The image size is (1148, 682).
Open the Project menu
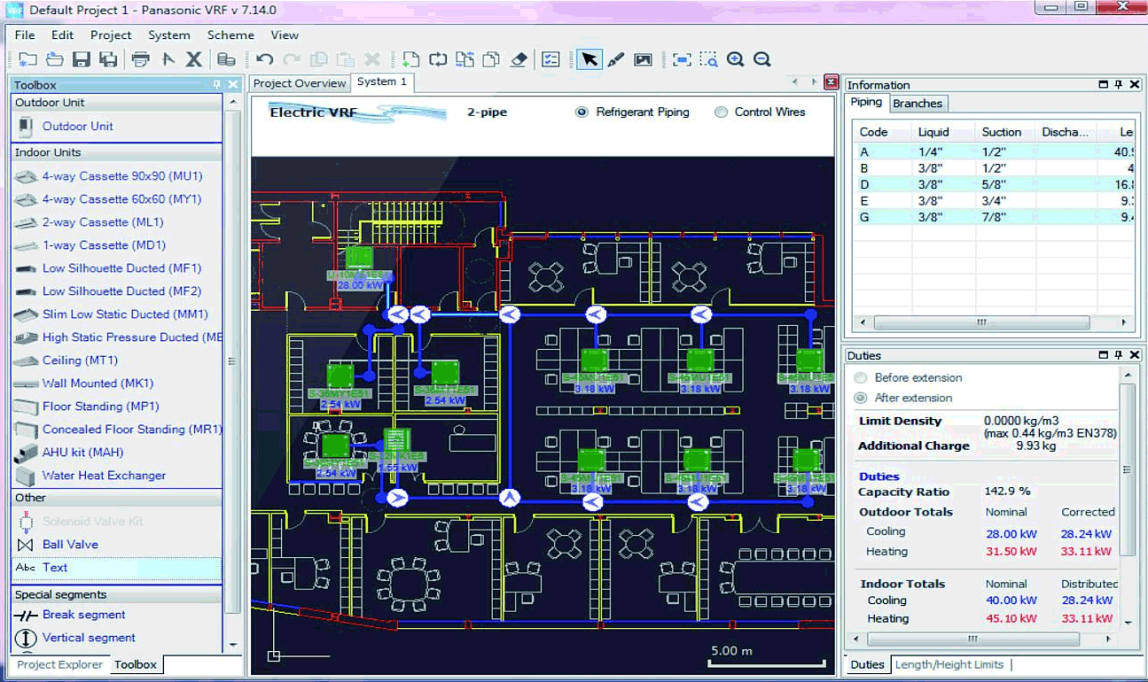[111, 35]
